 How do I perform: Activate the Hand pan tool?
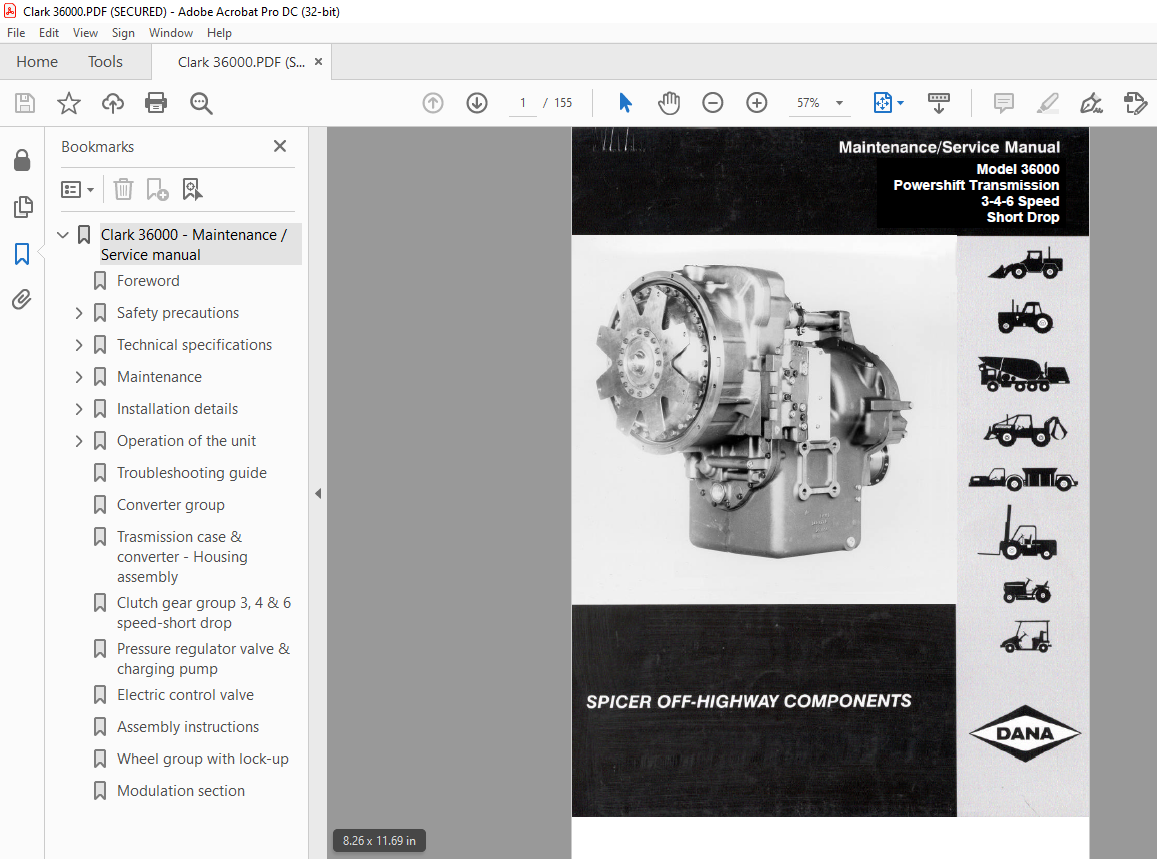669,103
